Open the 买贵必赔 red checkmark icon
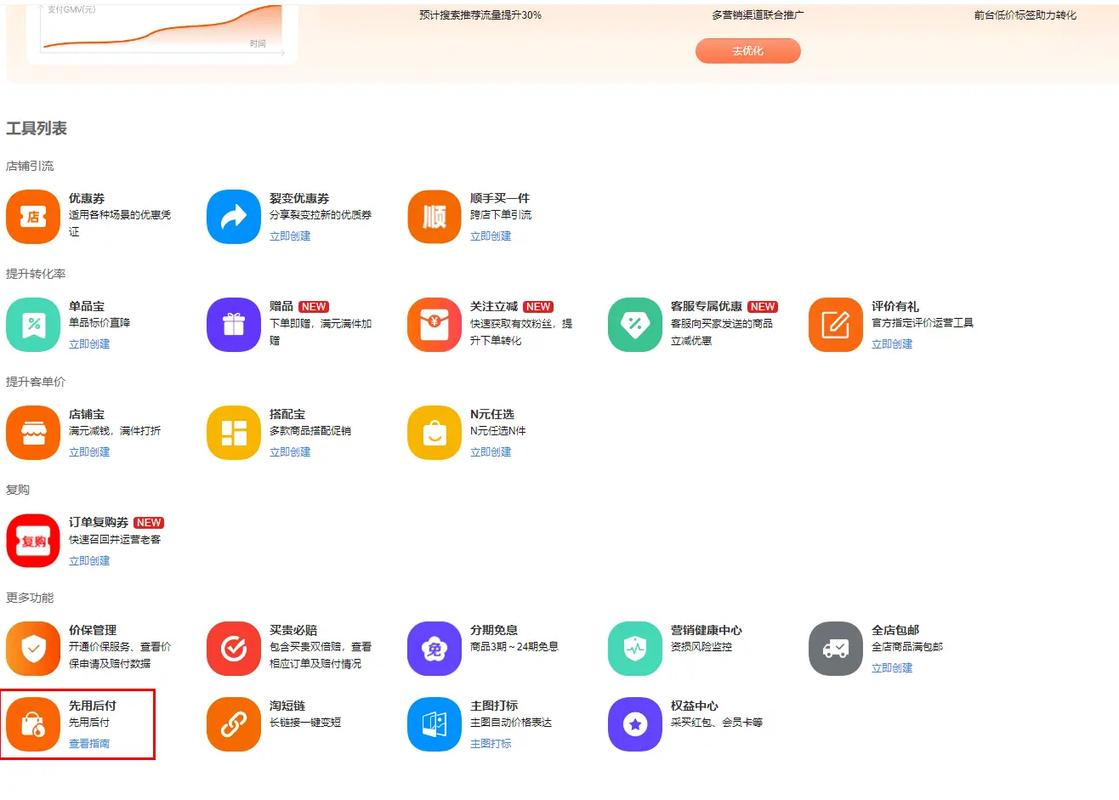1119x800 pixels. point(233,649)
